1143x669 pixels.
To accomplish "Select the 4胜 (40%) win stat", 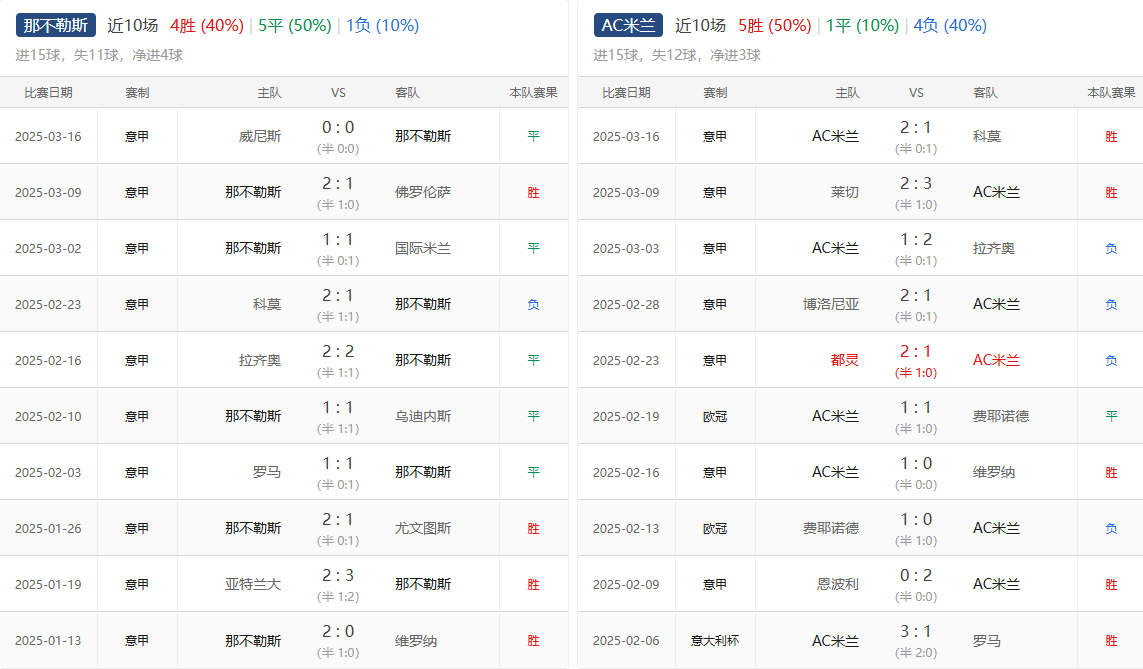I will [x=207, y=26].
